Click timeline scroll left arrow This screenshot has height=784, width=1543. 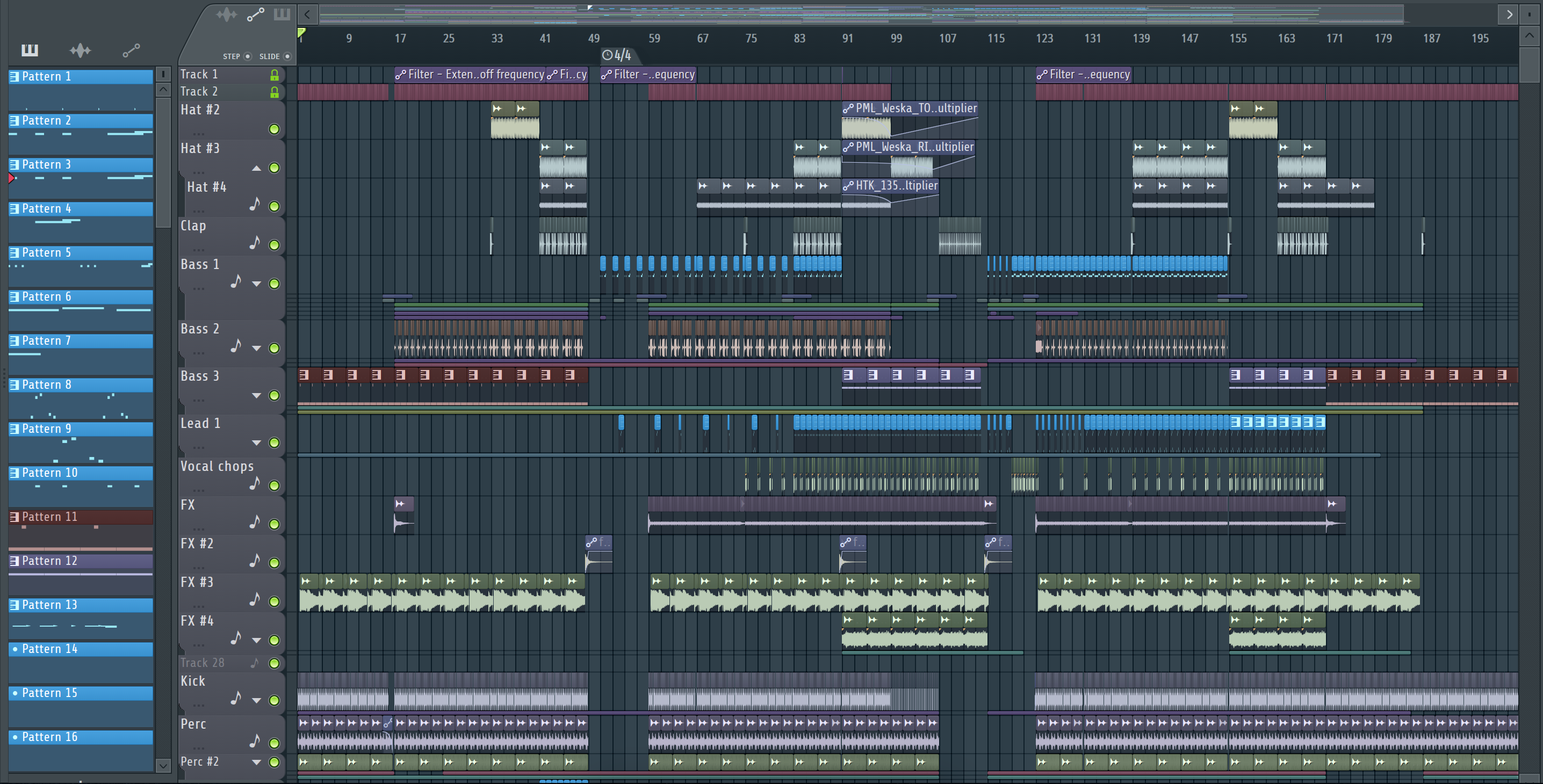coord(307,14)
